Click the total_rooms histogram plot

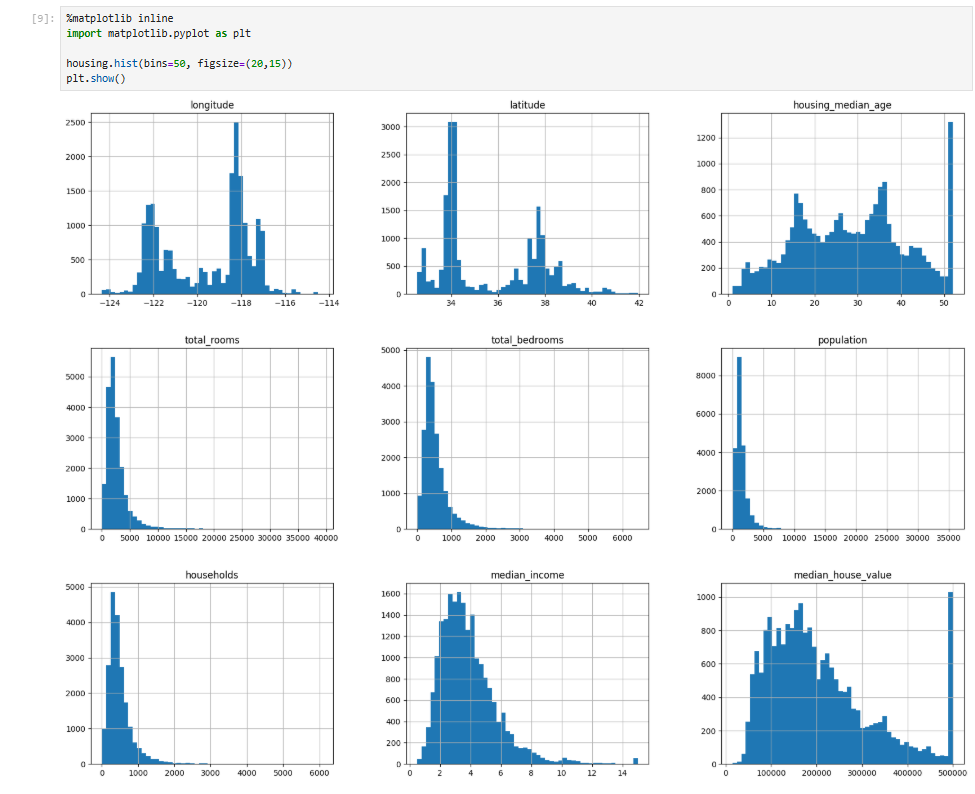pyautogui.click(x=212, y=439)
